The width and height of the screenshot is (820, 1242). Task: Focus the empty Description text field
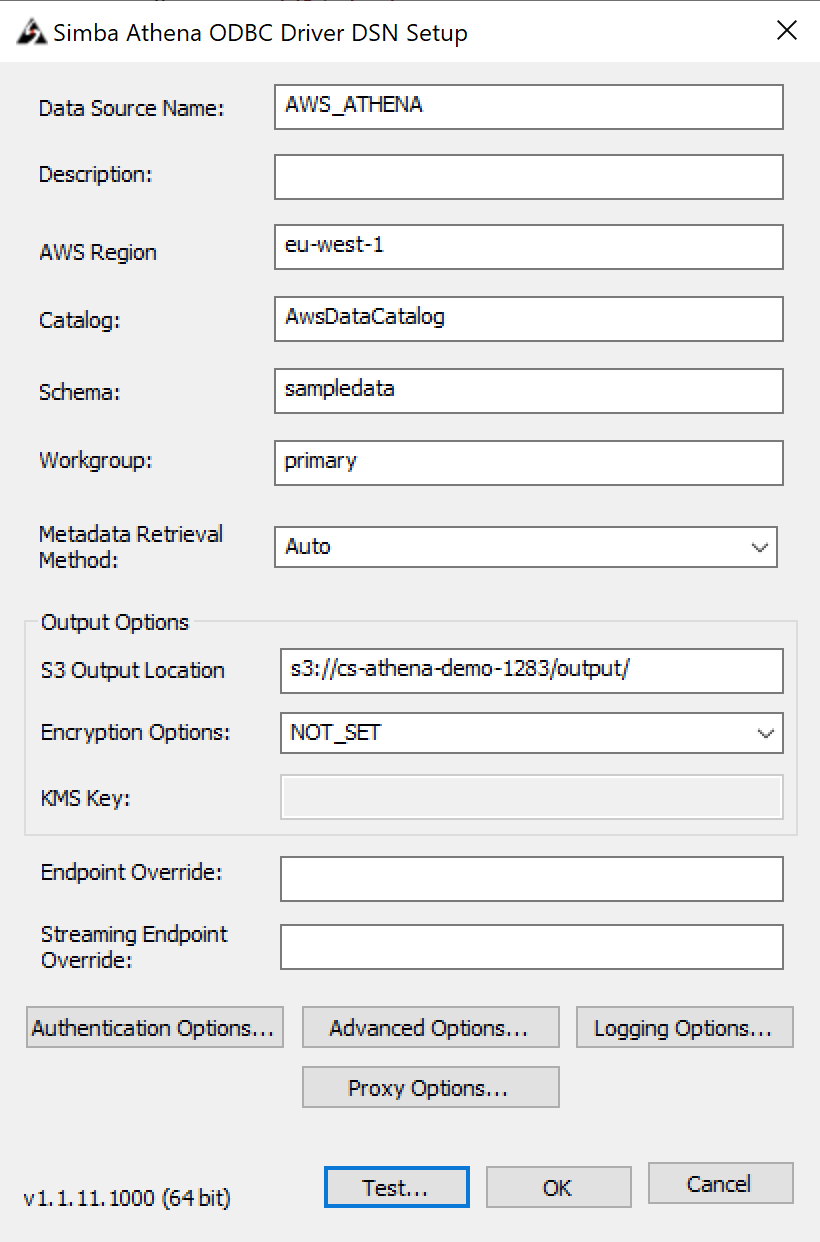[528, 177]
